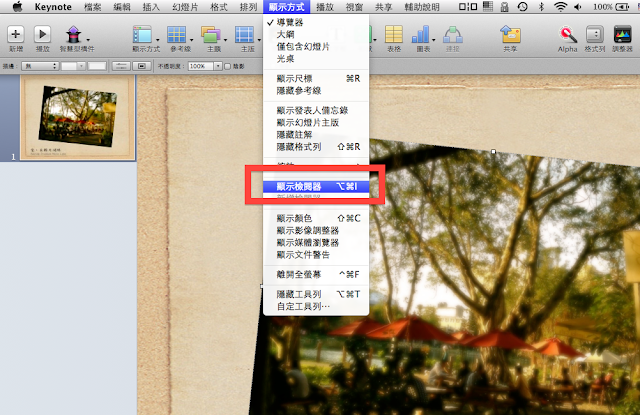
Task: Click the grid spaces icon in menu bar
Action: click(488, 7)
